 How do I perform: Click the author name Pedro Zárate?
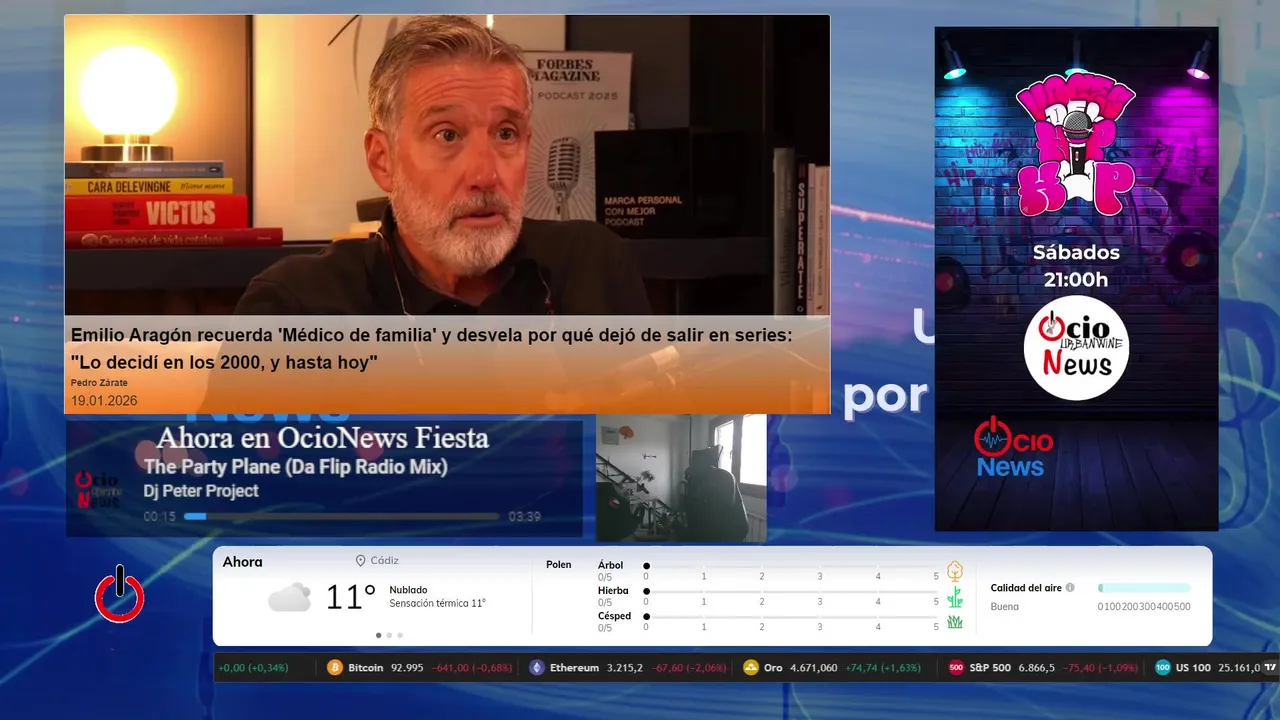click(99, 383)
